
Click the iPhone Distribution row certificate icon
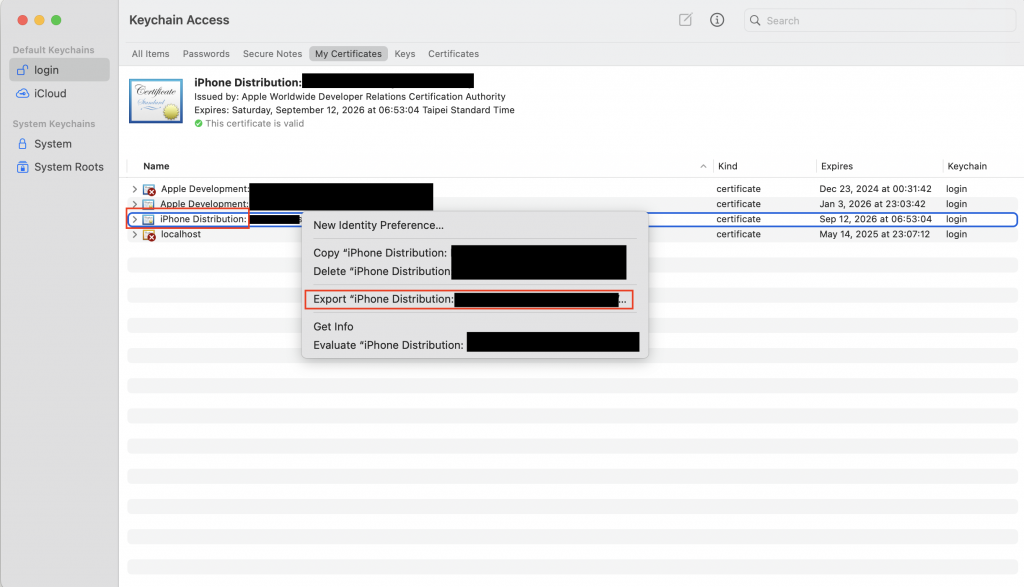pyautogui.click(x=148, y=219)
